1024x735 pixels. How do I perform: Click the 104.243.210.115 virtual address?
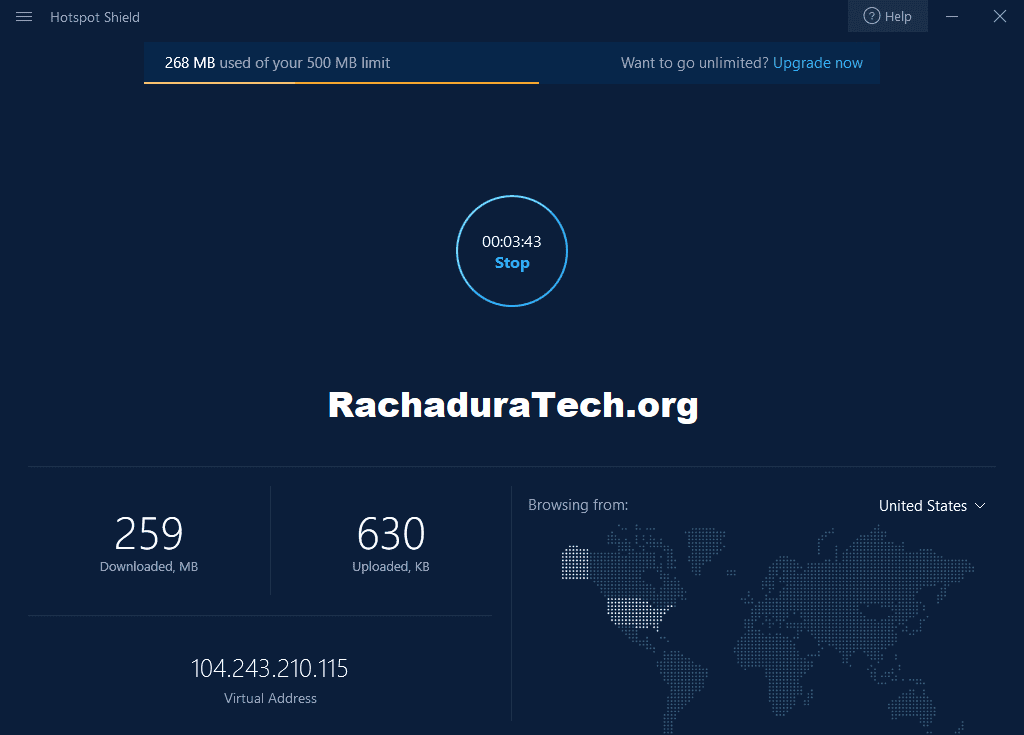point(270,668)
